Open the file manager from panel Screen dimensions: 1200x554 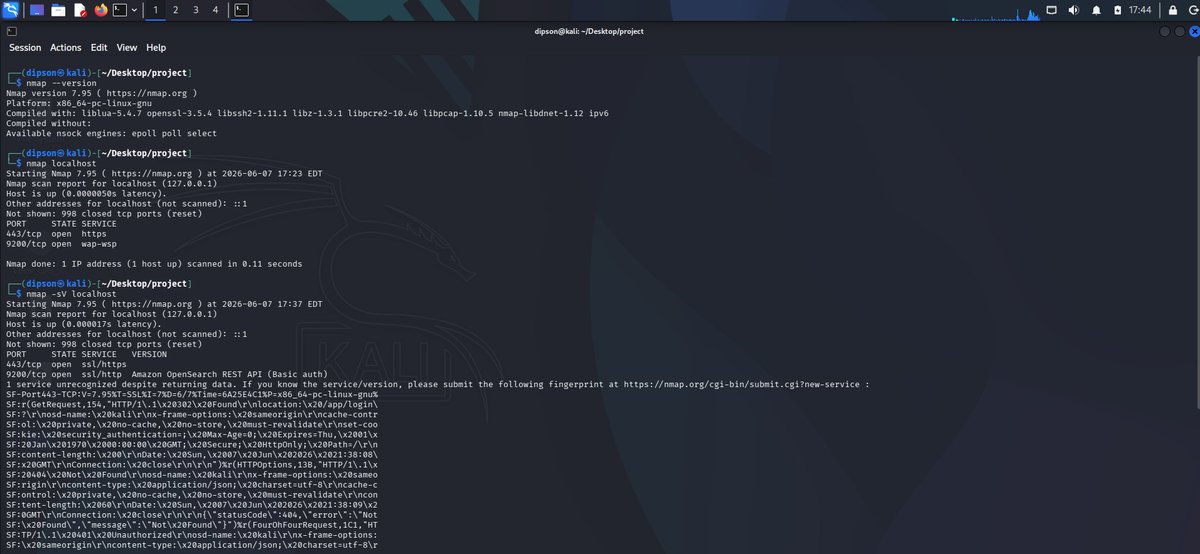[x=58, y=10]
